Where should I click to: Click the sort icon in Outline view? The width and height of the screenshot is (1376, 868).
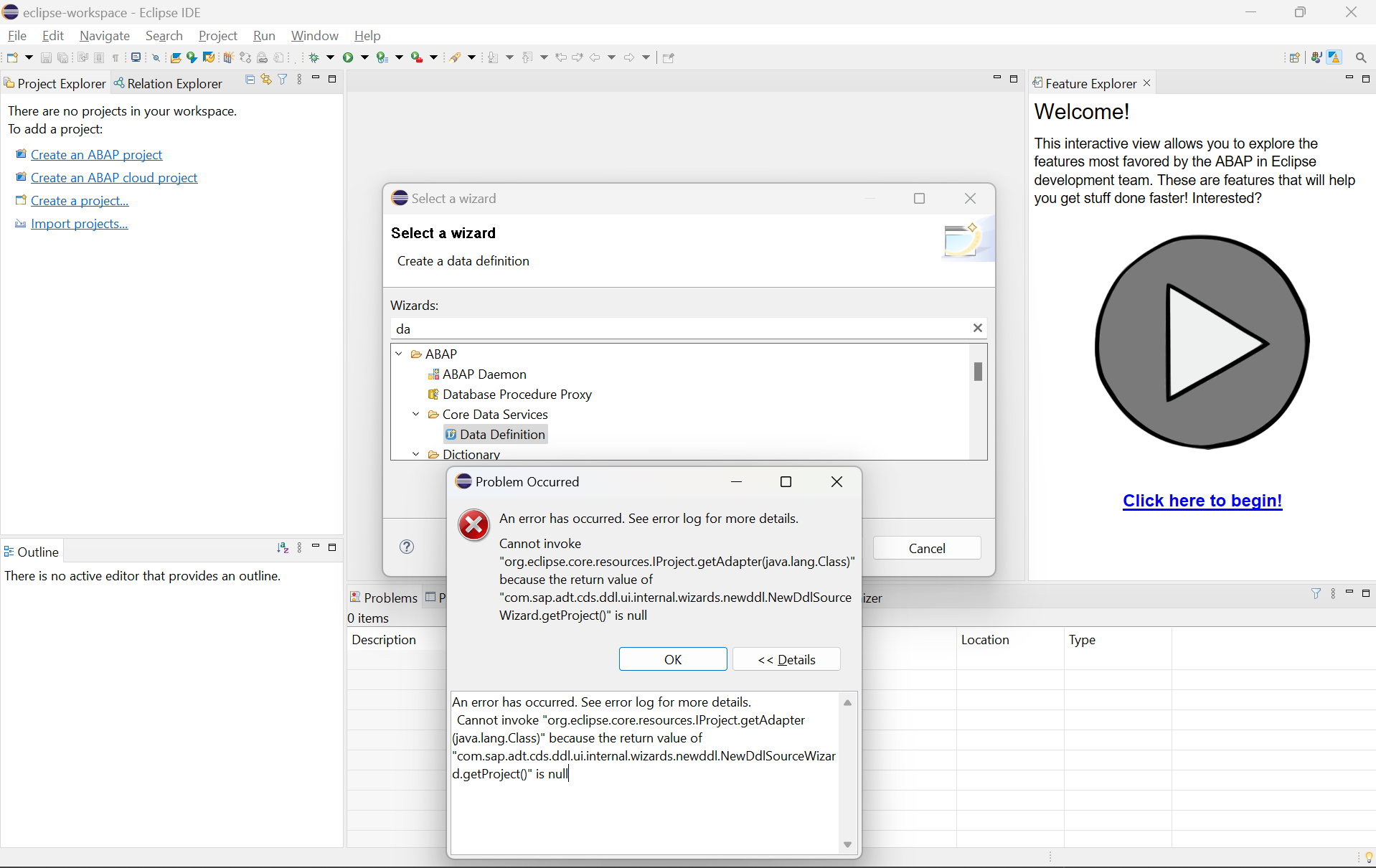(x=283, y=548)
